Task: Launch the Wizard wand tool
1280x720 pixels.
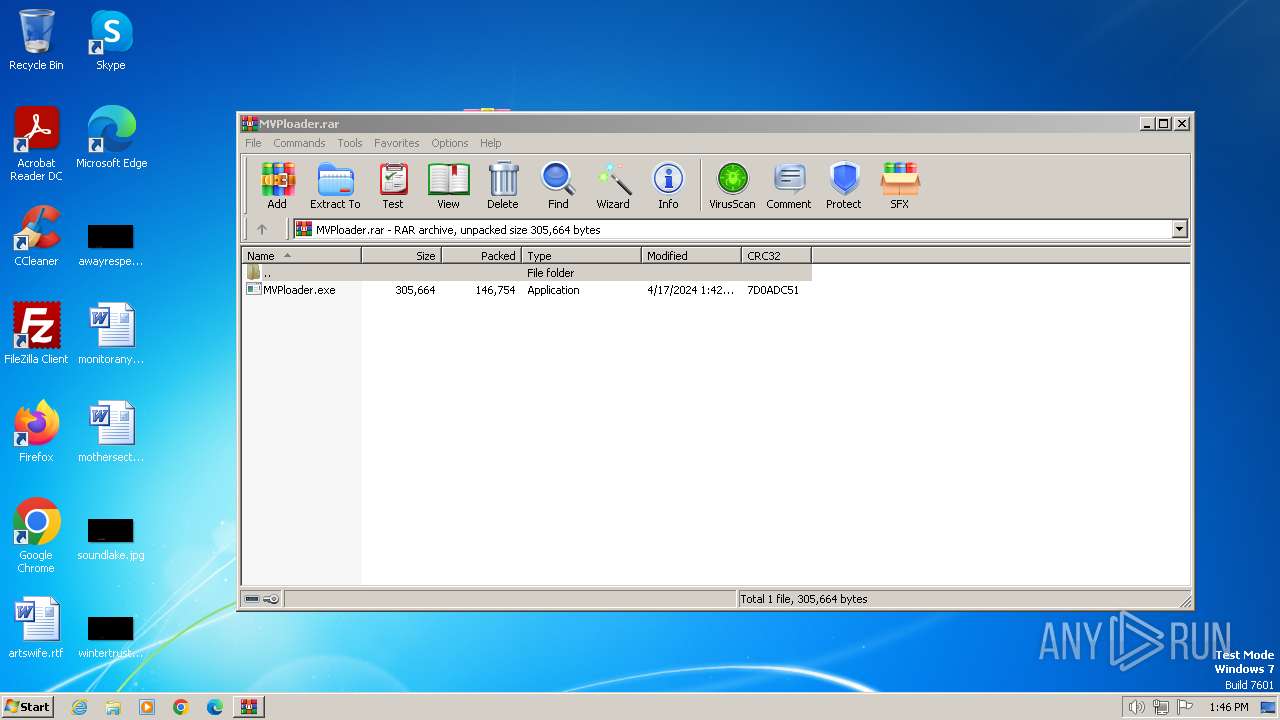Action: pos(613,186)
